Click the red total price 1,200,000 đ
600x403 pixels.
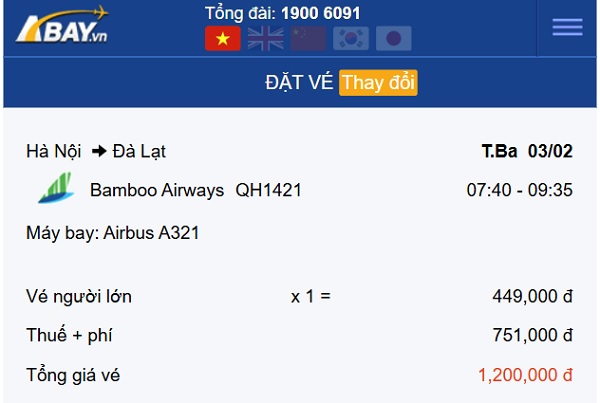pos(525,375)
